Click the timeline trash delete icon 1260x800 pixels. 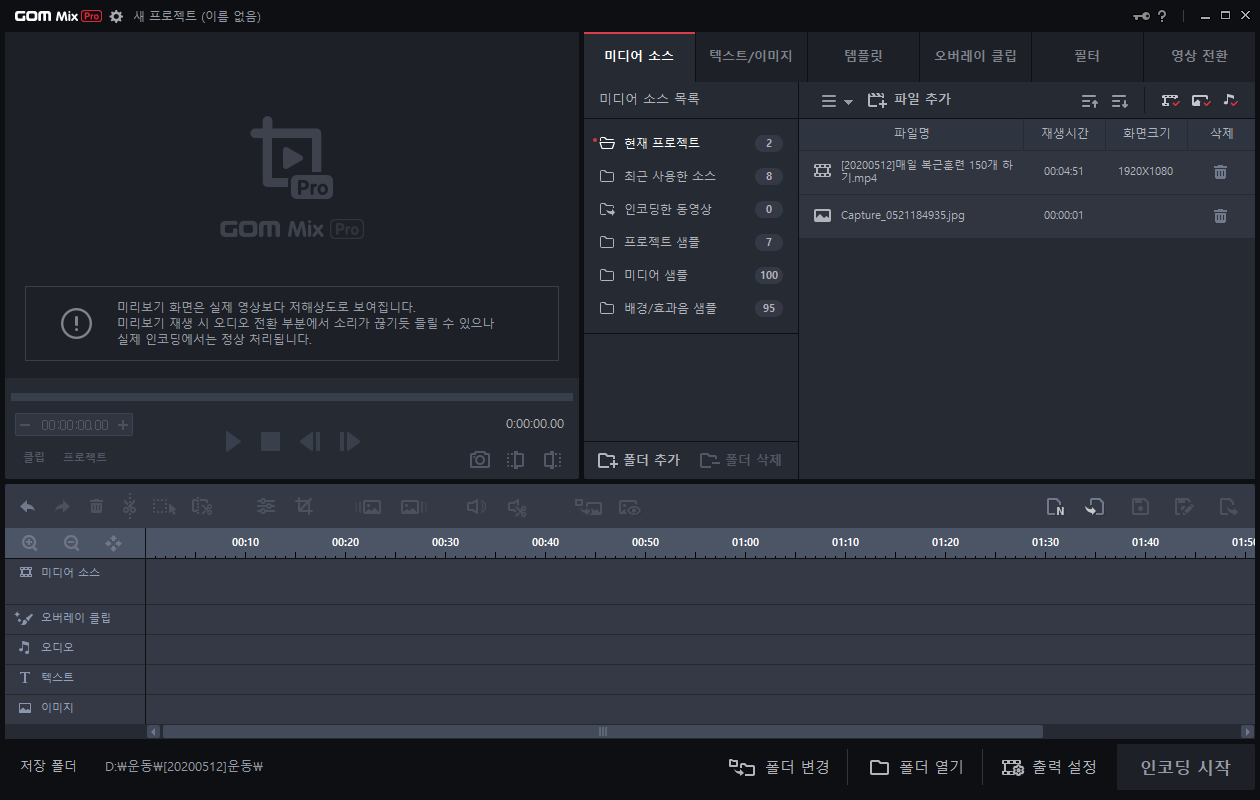click(x=96, y=507)
